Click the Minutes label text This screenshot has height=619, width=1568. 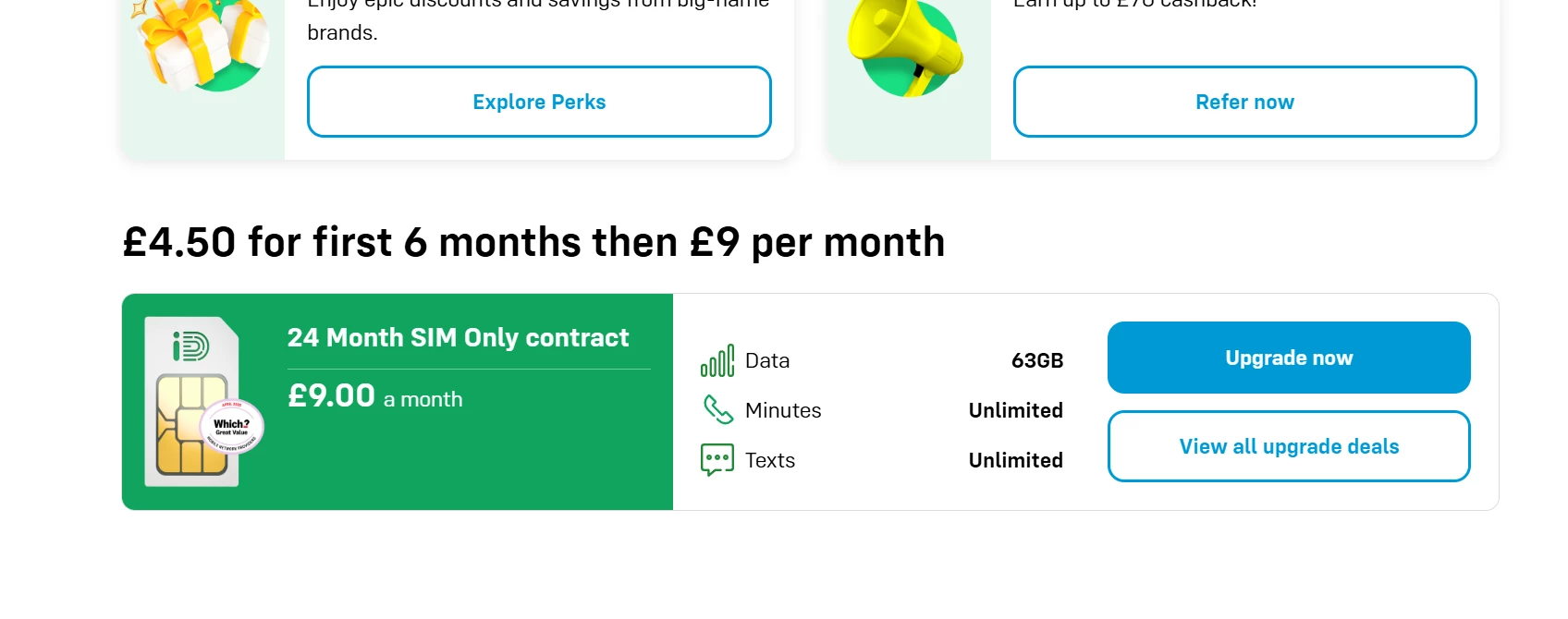click(783, 410)
